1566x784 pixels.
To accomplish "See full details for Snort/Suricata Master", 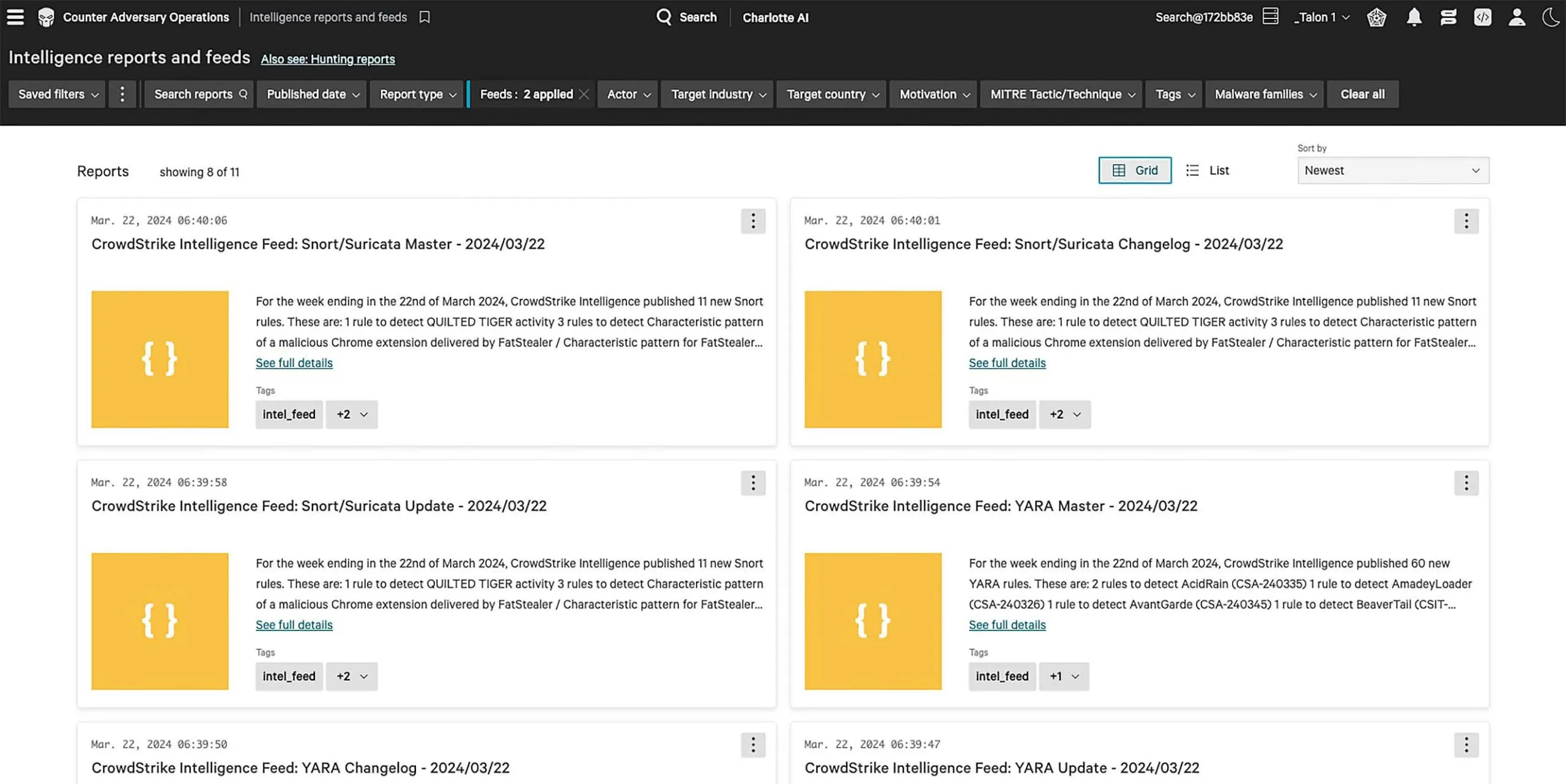I will 294,363.
